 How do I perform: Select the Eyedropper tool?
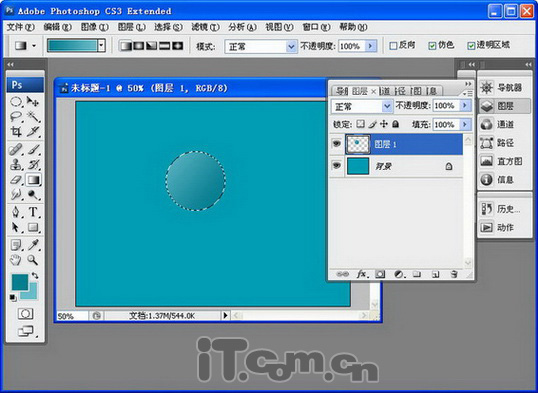(33, 245)
